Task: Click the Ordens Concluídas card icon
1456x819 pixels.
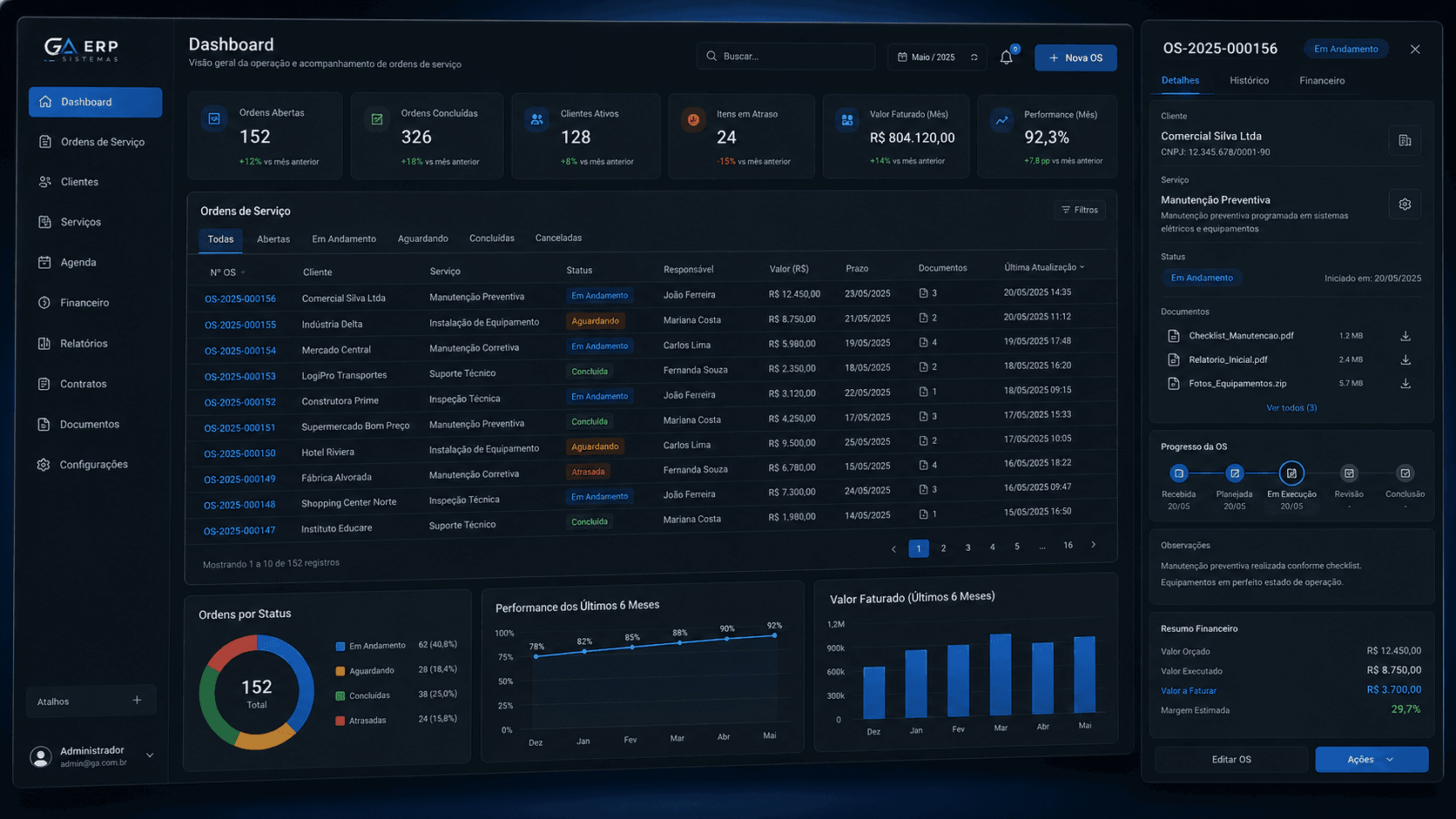Action: 377,119
